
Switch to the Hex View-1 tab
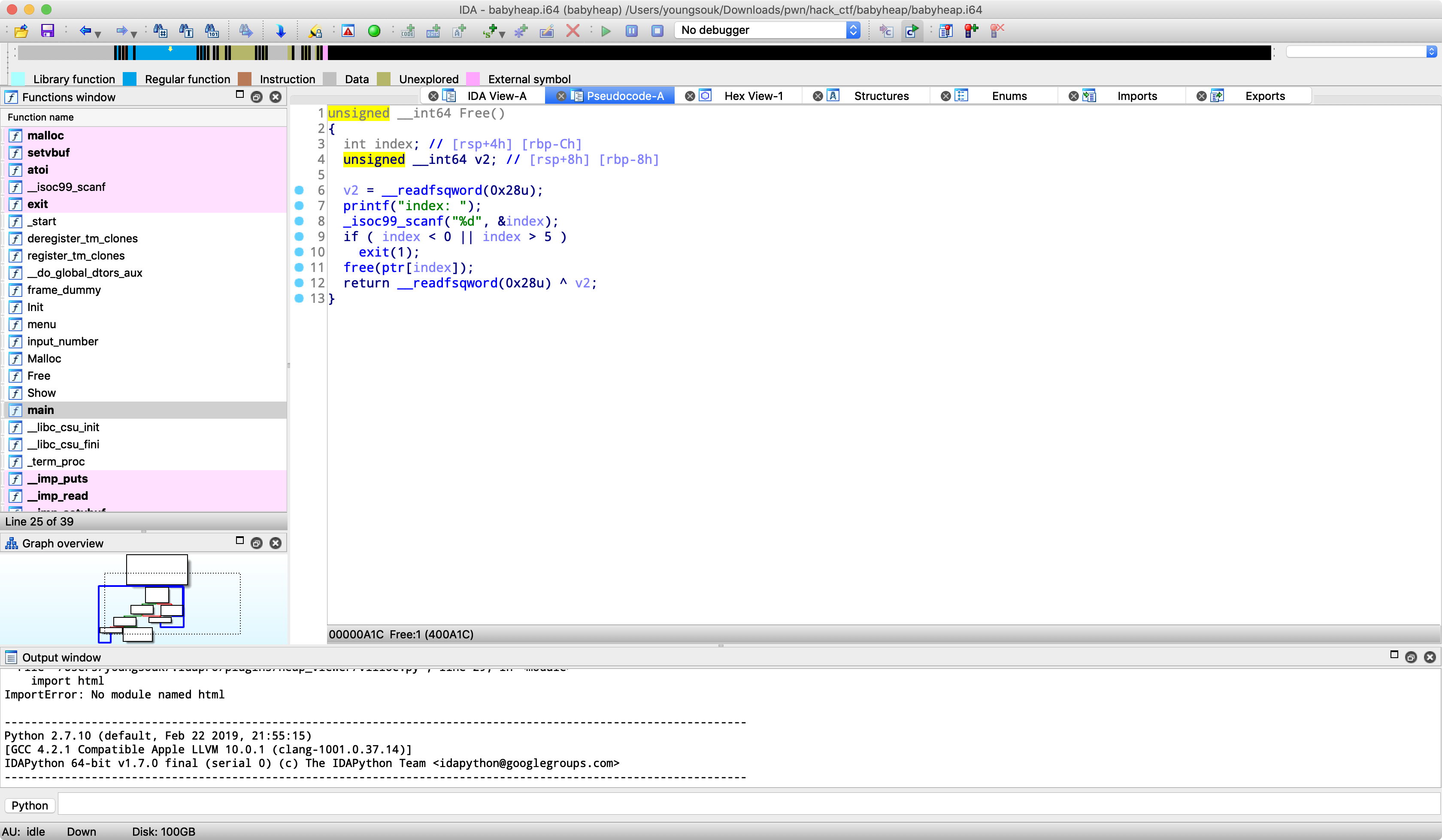click(x=753, y=96)
